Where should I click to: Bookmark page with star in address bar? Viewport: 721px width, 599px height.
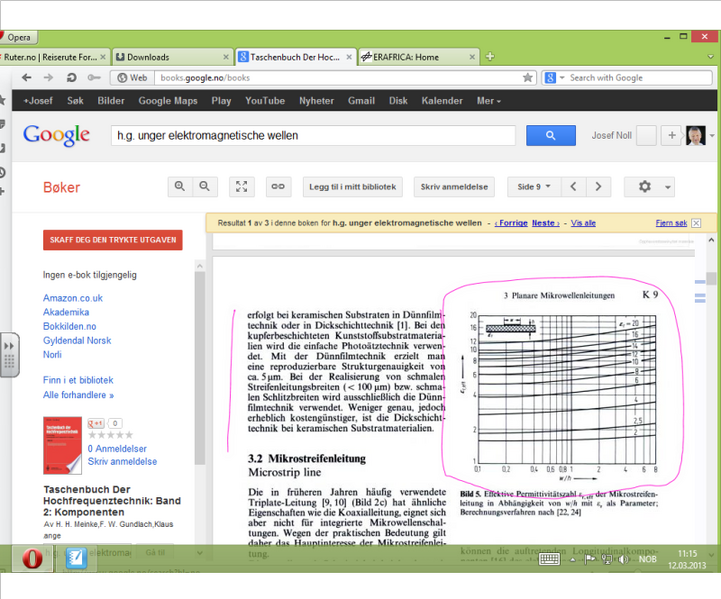click(527, 78)
